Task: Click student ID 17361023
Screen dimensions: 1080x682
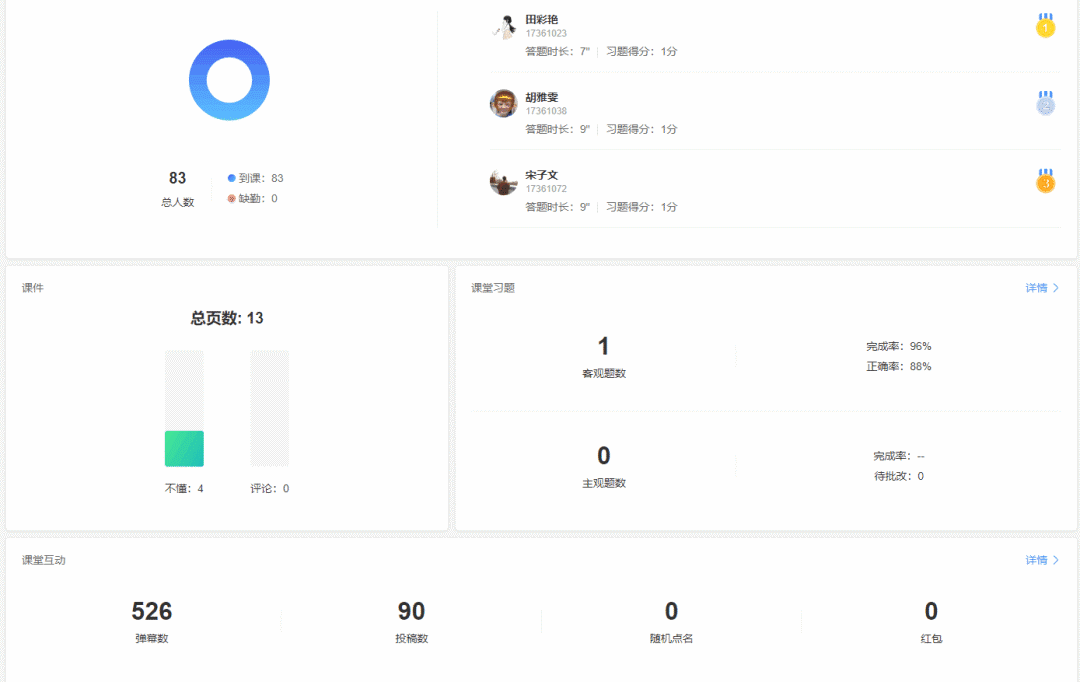Action: [x=546, y=33]
